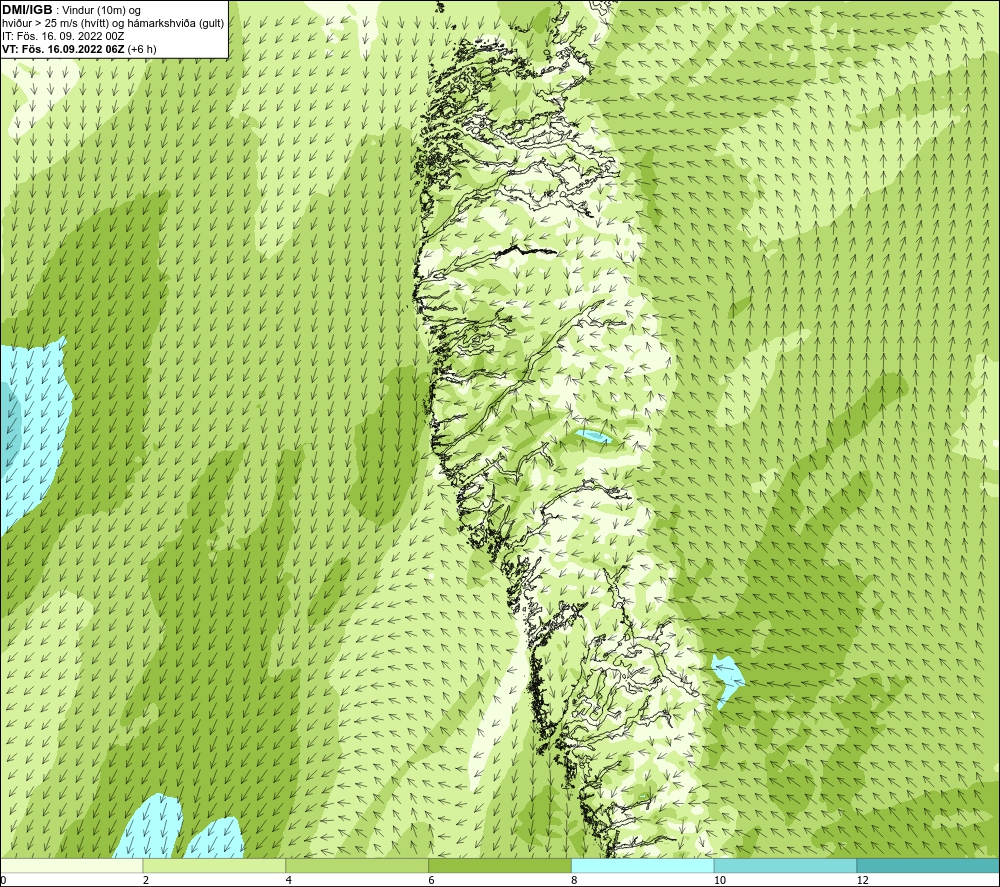Viewport: 1000px width, 887px height.
Task: Click the 'IT: Fös. 16. 09. 2022 00Z' line
Action: pyautogui.click(x=63, y=36)
